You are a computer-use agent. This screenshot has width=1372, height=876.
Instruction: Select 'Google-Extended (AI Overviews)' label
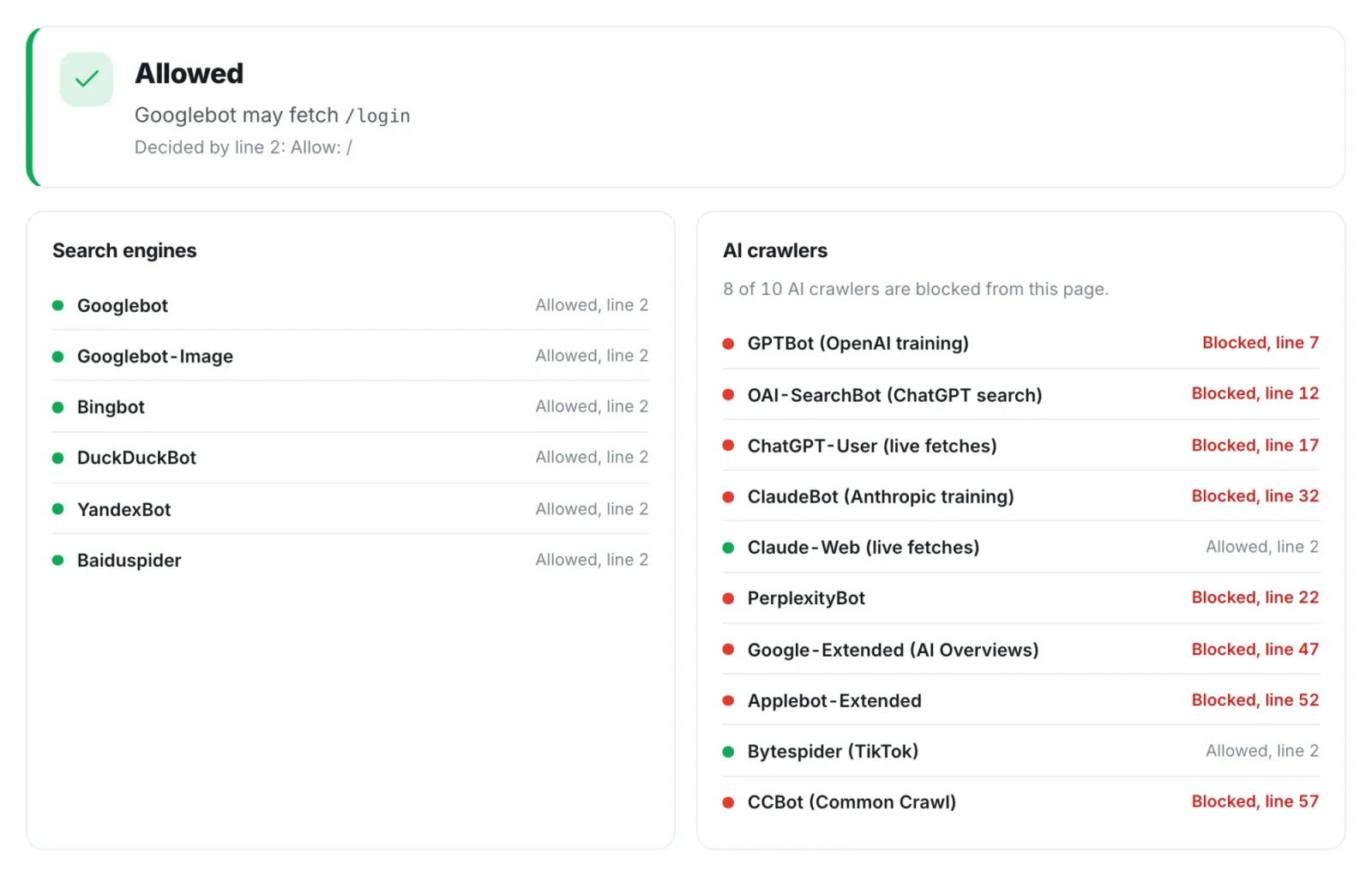(x=893, y=651)
